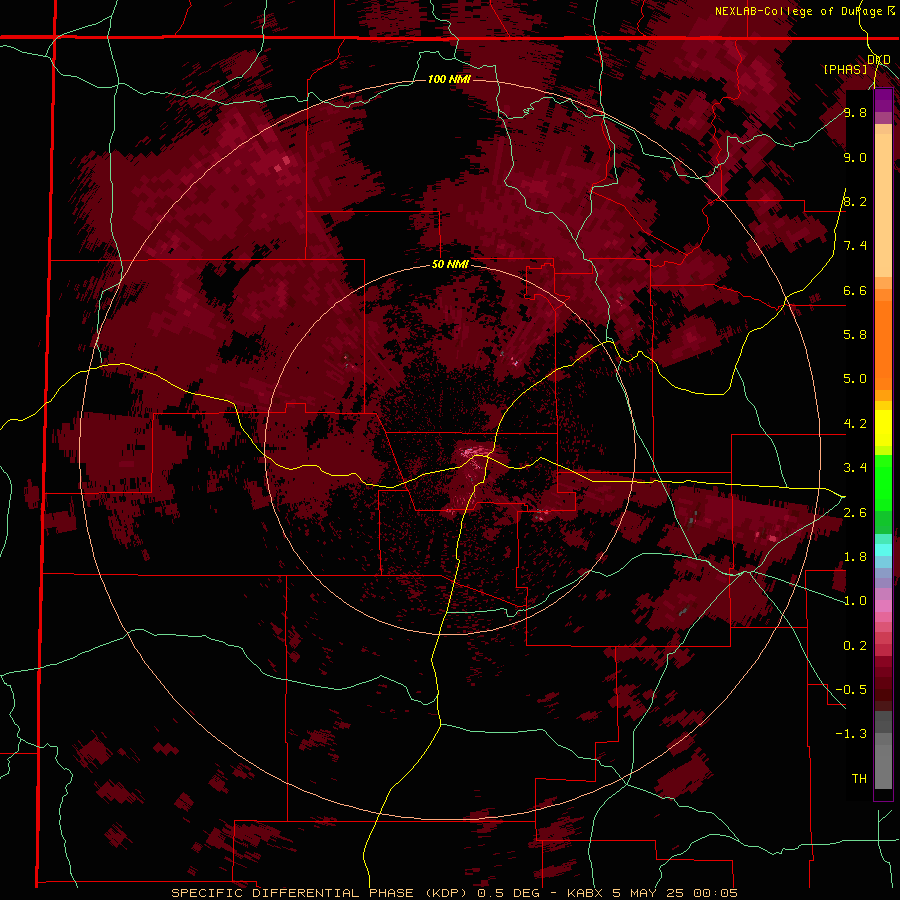Pick the purple top band of the color bar

coord(883,100)
